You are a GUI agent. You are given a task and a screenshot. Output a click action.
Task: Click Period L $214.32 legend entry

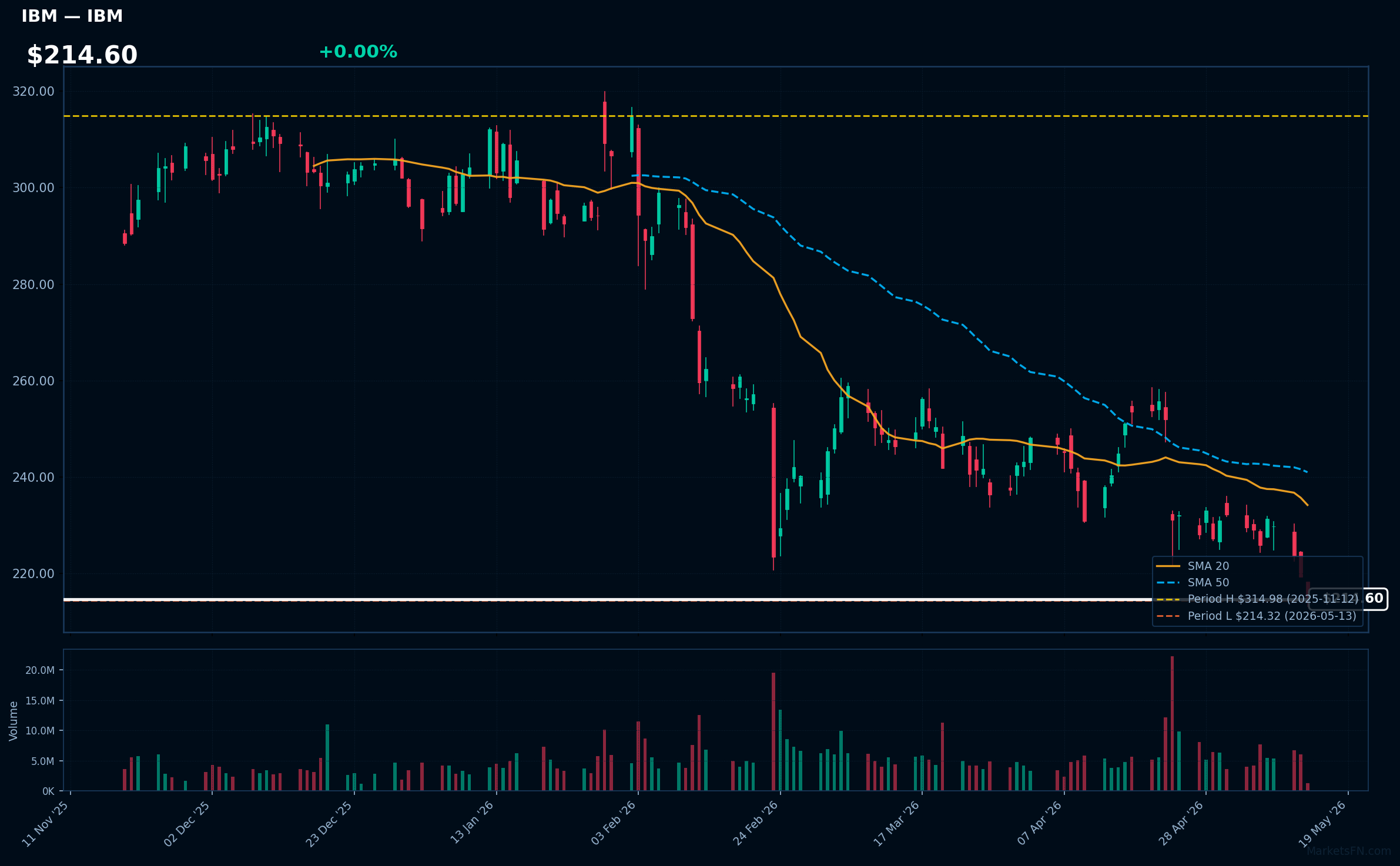1257,616
